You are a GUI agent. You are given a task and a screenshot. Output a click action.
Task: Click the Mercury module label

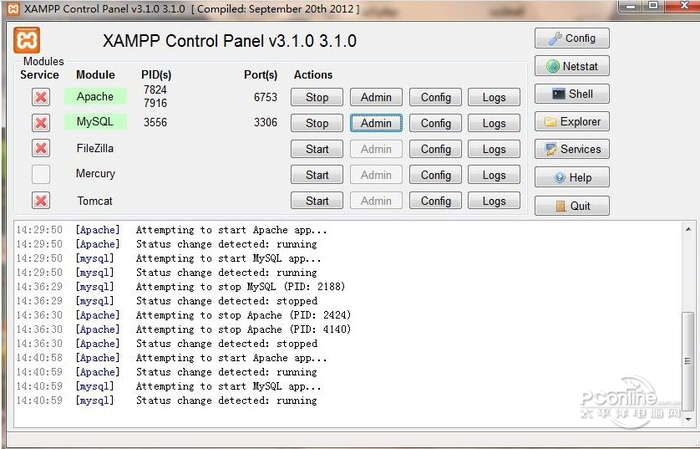95,174
